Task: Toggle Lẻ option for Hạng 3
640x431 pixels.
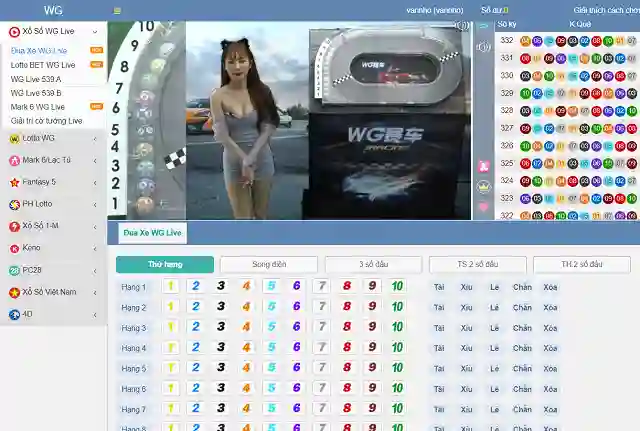Action: tap(495, 328)
